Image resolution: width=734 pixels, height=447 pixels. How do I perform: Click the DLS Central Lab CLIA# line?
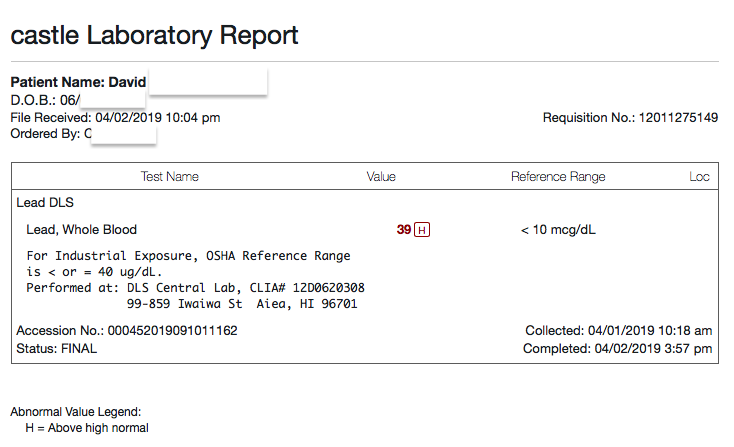click(x=195, y=288)
